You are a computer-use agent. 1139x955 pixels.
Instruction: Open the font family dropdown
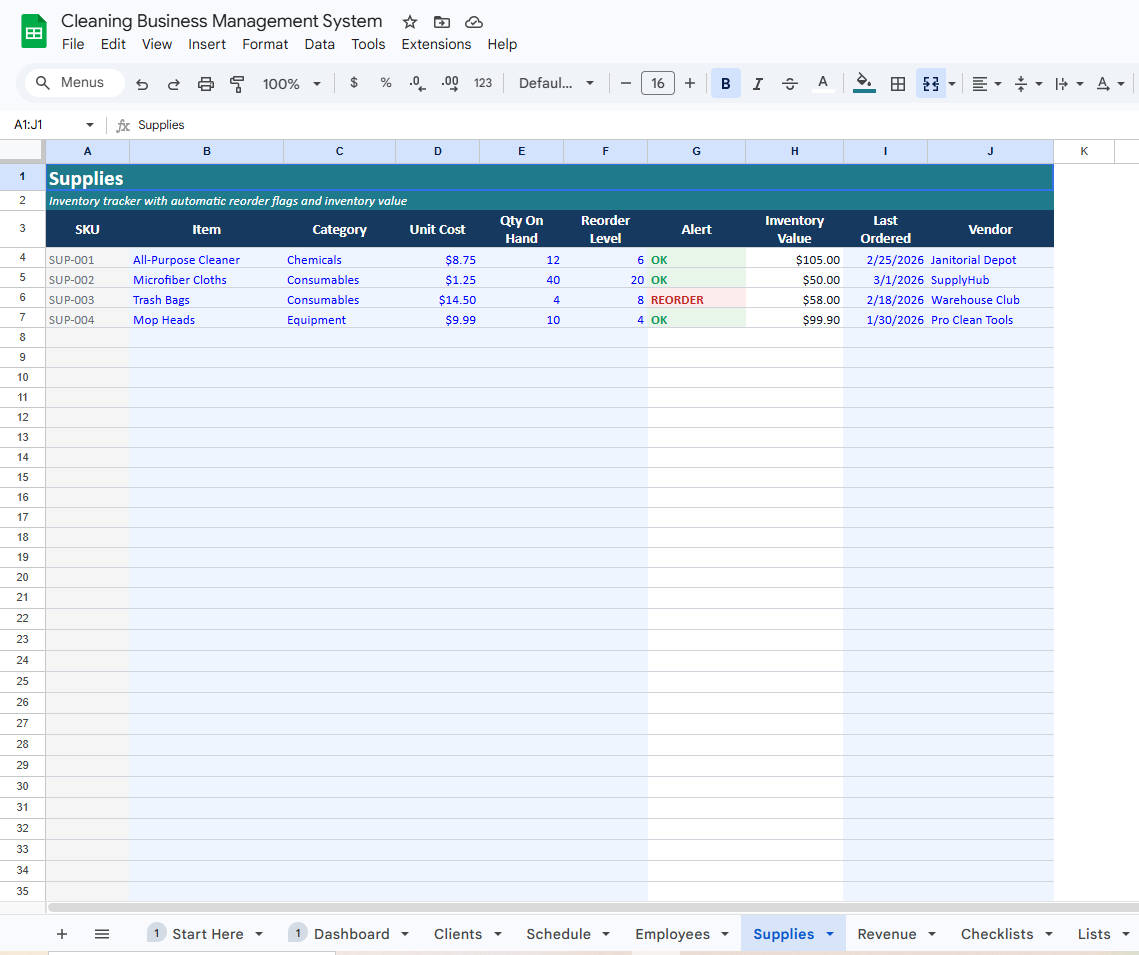click(556, 84)
